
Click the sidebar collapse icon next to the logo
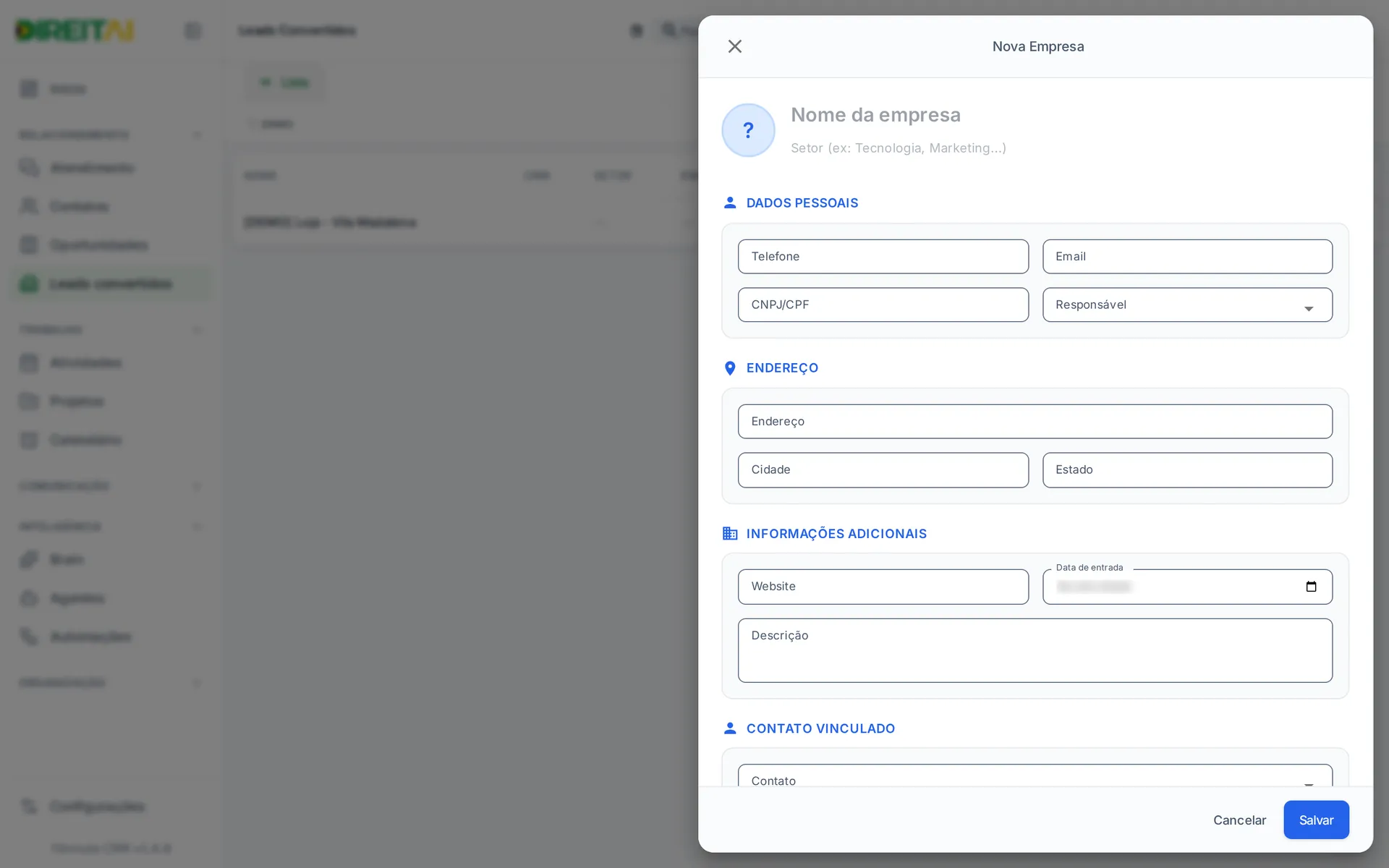coord(192,30)
